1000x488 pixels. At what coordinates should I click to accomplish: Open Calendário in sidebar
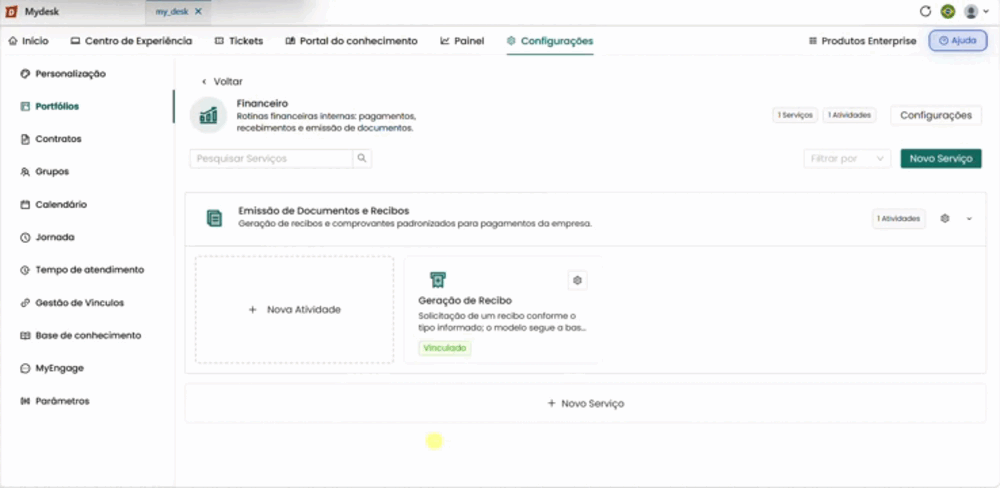[x=54, y=205]
